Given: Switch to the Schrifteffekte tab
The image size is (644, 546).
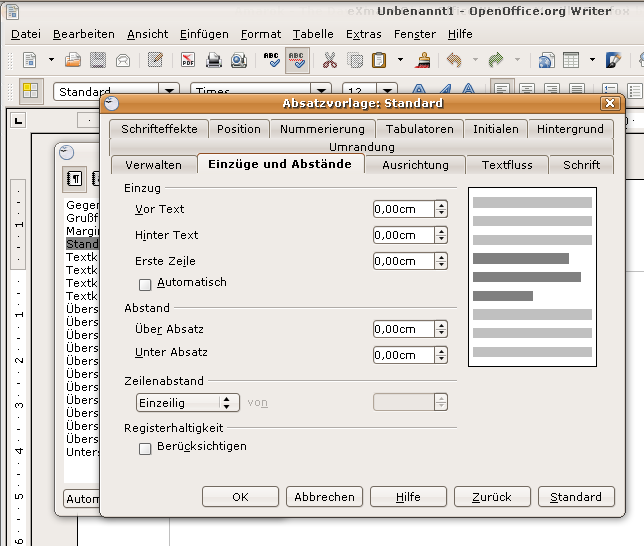Looking at the screenshot, I should coord(159,129).
